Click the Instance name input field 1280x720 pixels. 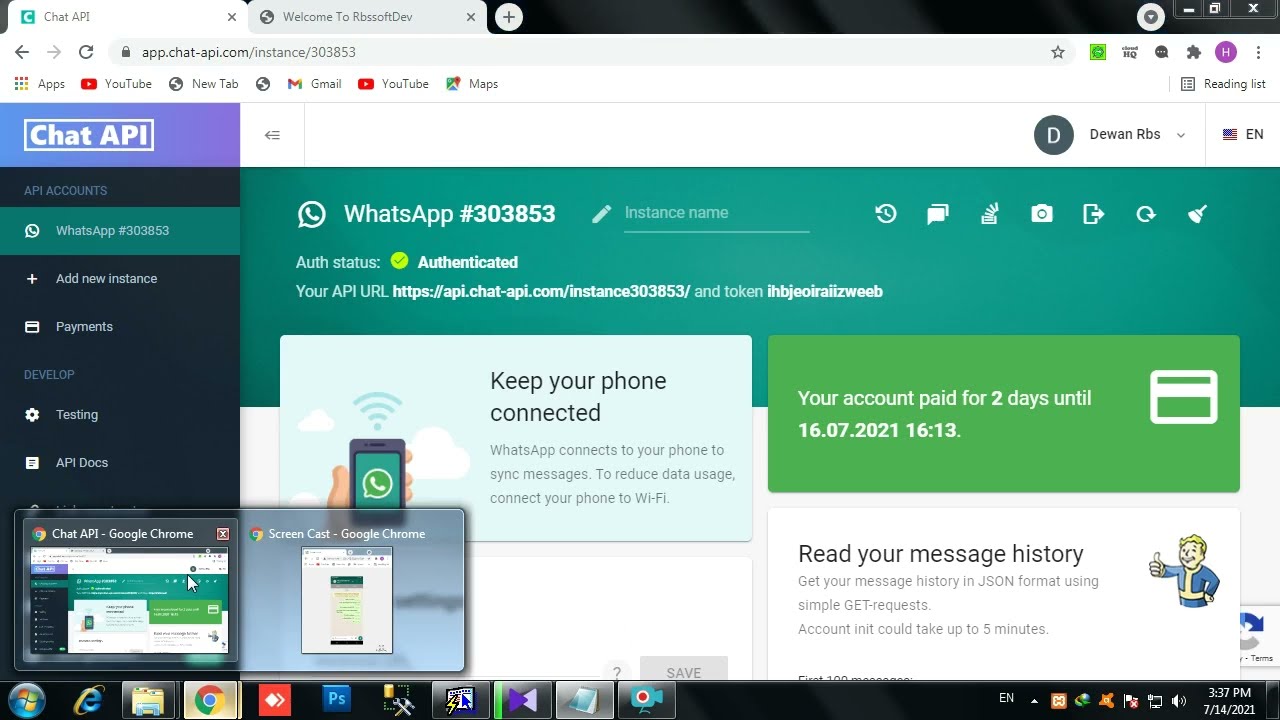click(x=716, y=213)
